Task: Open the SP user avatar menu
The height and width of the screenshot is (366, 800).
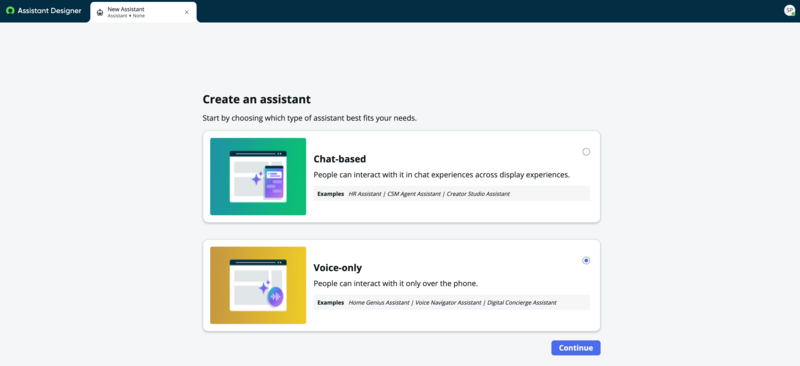Action: [789, 11]
